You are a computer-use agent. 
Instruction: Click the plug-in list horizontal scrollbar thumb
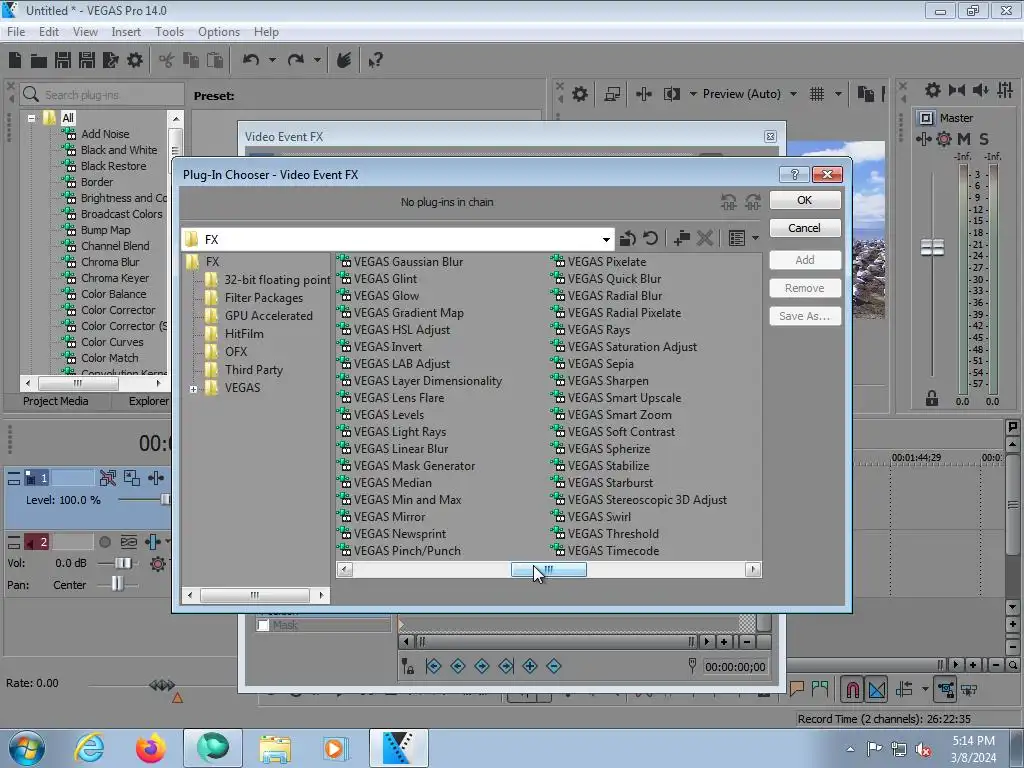click(x=549, y=569)
